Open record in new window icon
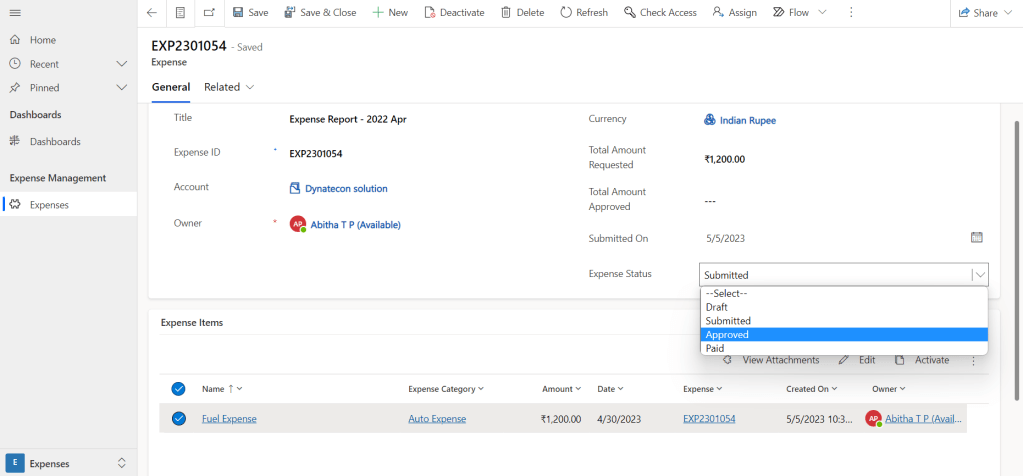Screen dimensions: 1023x476 click(x=208, y=12)
